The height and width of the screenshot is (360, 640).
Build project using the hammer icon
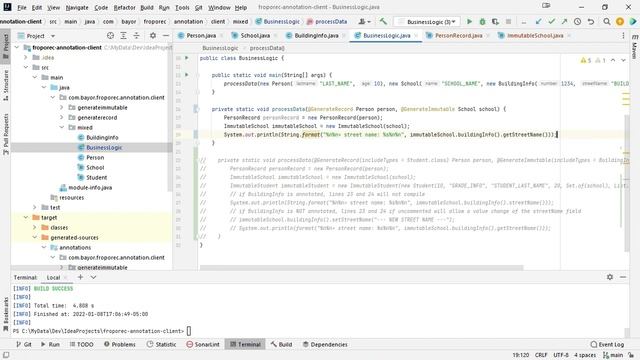[x=383, y=21]
